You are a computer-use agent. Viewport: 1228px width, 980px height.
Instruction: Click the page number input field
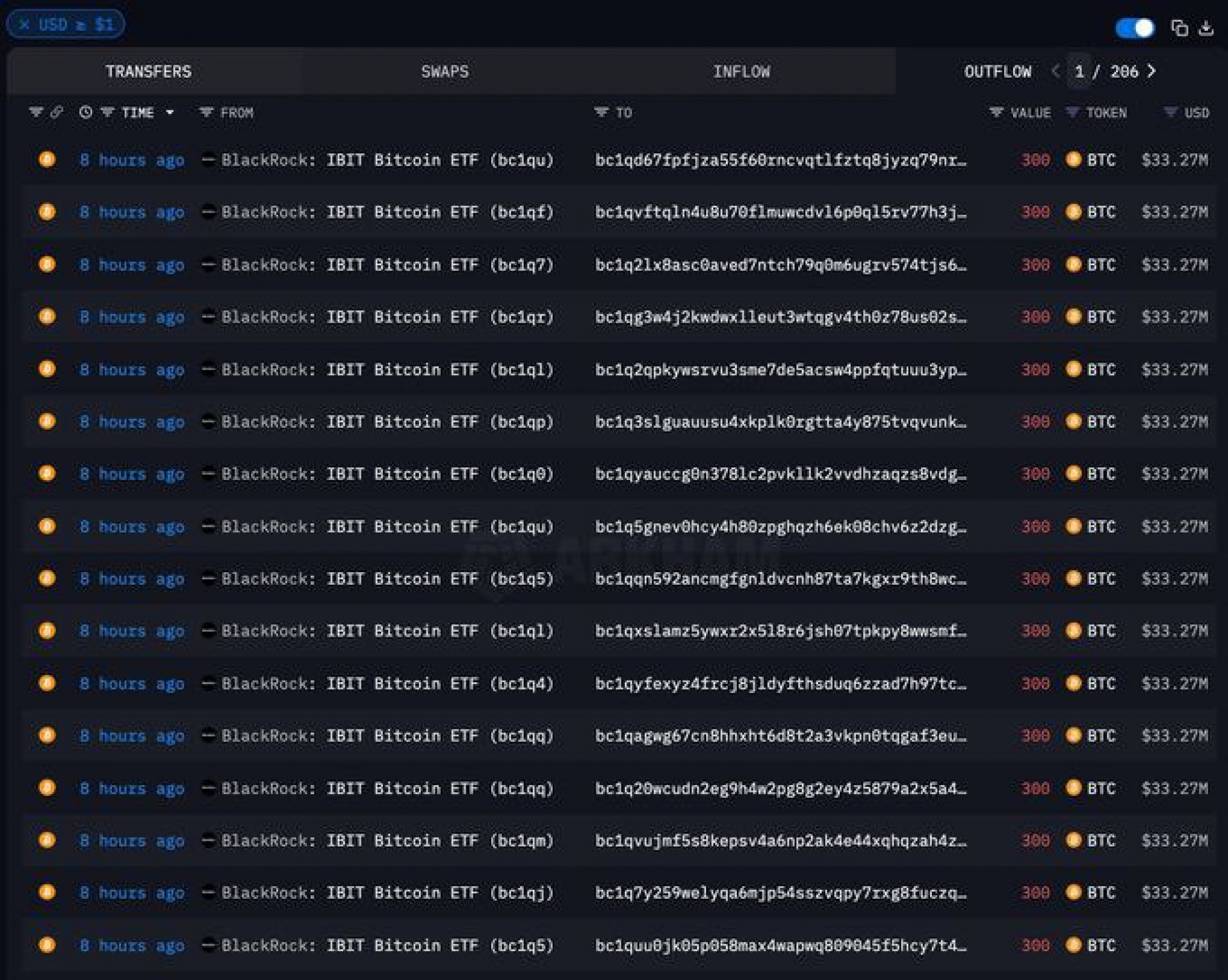(1079, 72)
